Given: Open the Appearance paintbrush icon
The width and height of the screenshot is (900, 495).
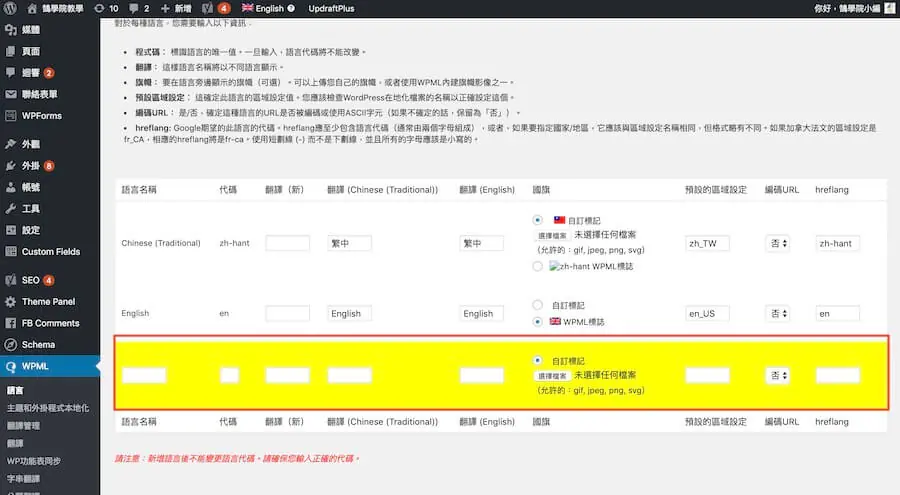Looking at the screenshot, I should [x=10, y=144].
